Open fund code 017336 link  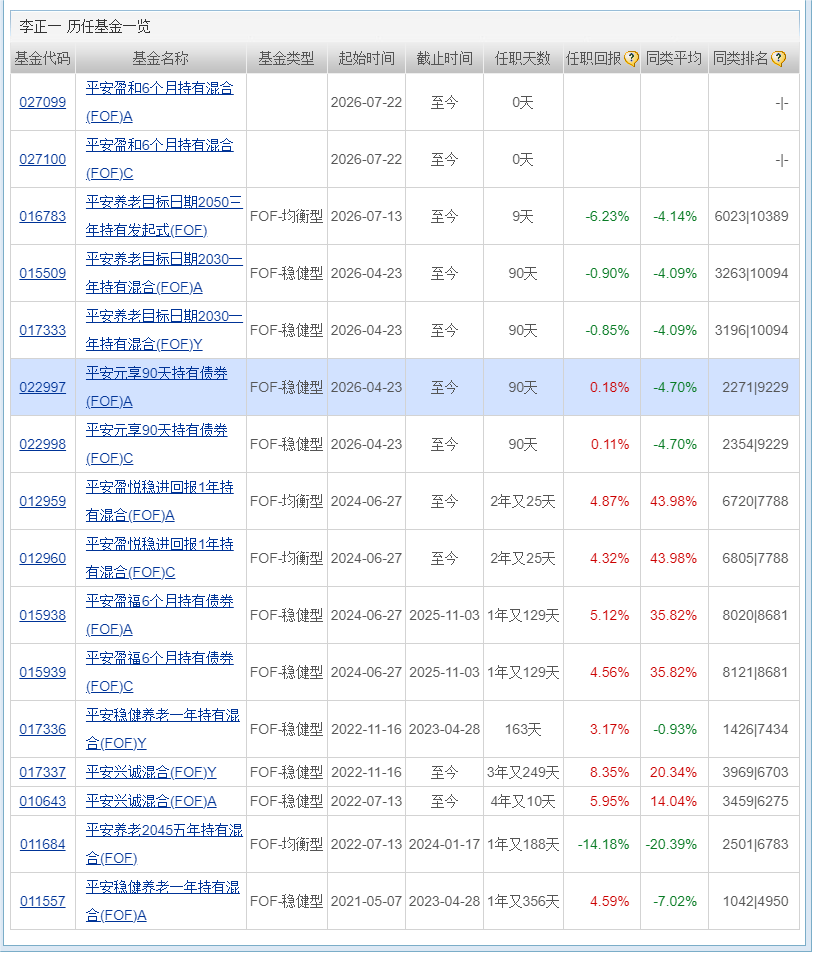coord(43,730)
